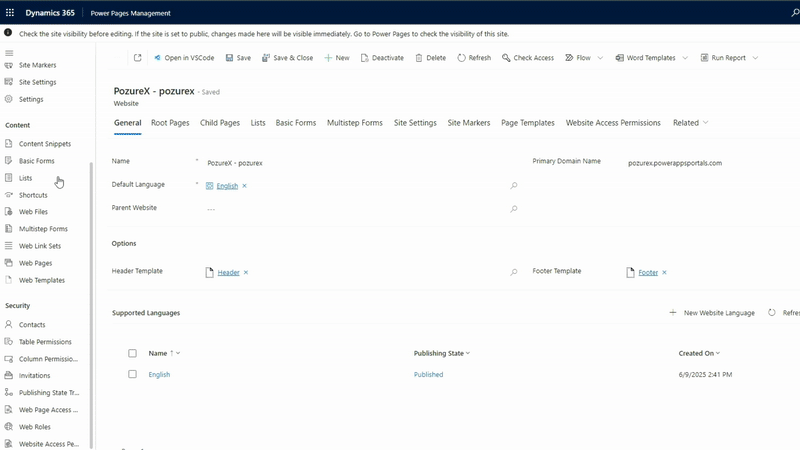Switch to the Page Templates tab
This screenshot has height=450, width=800.
(x=528, y=123)
